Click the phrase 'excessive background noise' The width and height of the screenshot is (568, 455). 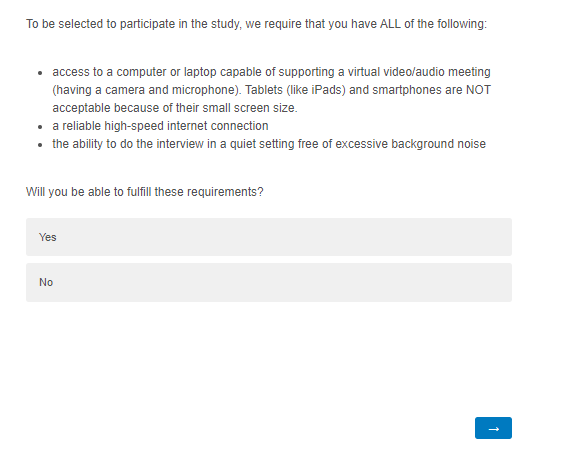(x=410, y=144)
